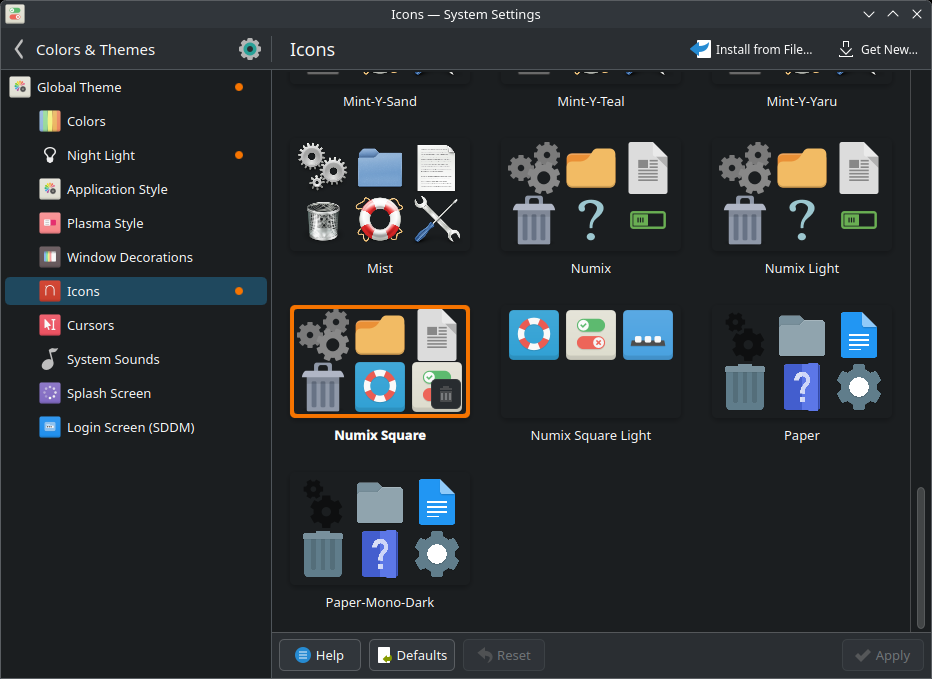This screenshot has height=679, width=932.
Task: Click the Window Decorations entry
Action: [x=131, y=257]
